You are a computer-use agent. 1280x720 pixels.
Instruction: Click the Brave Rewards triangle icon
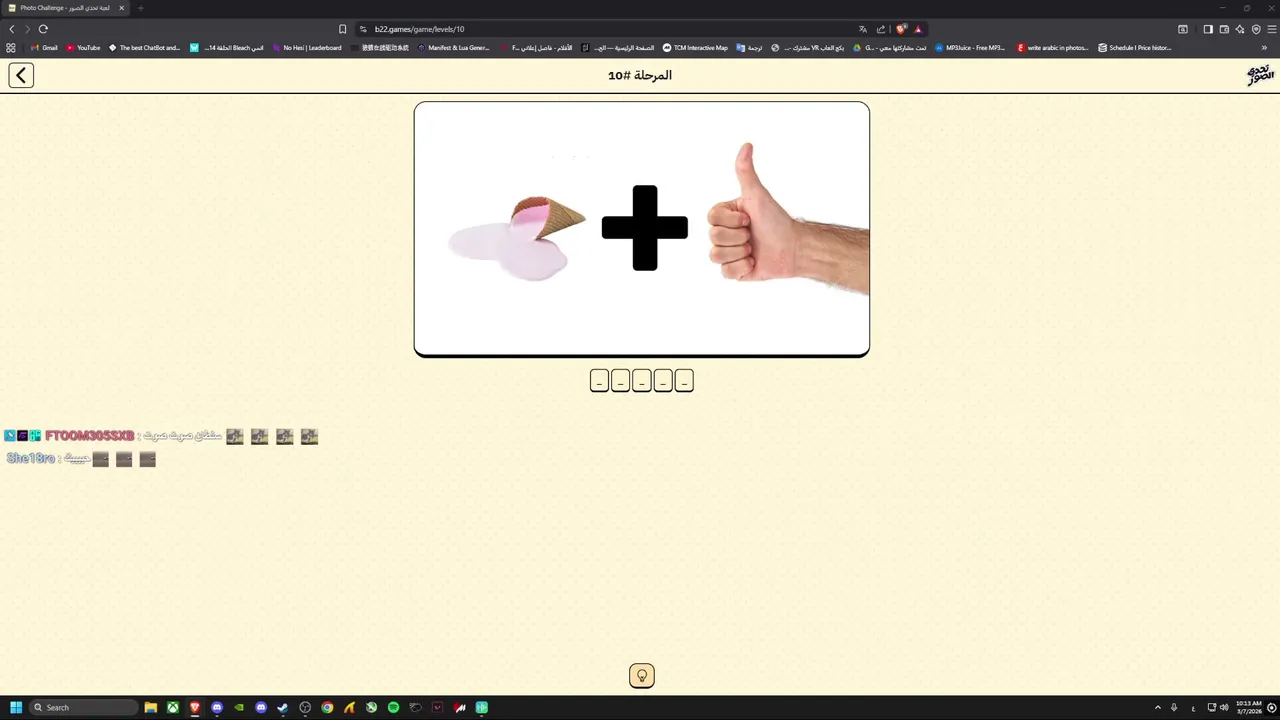click(918, 29)
